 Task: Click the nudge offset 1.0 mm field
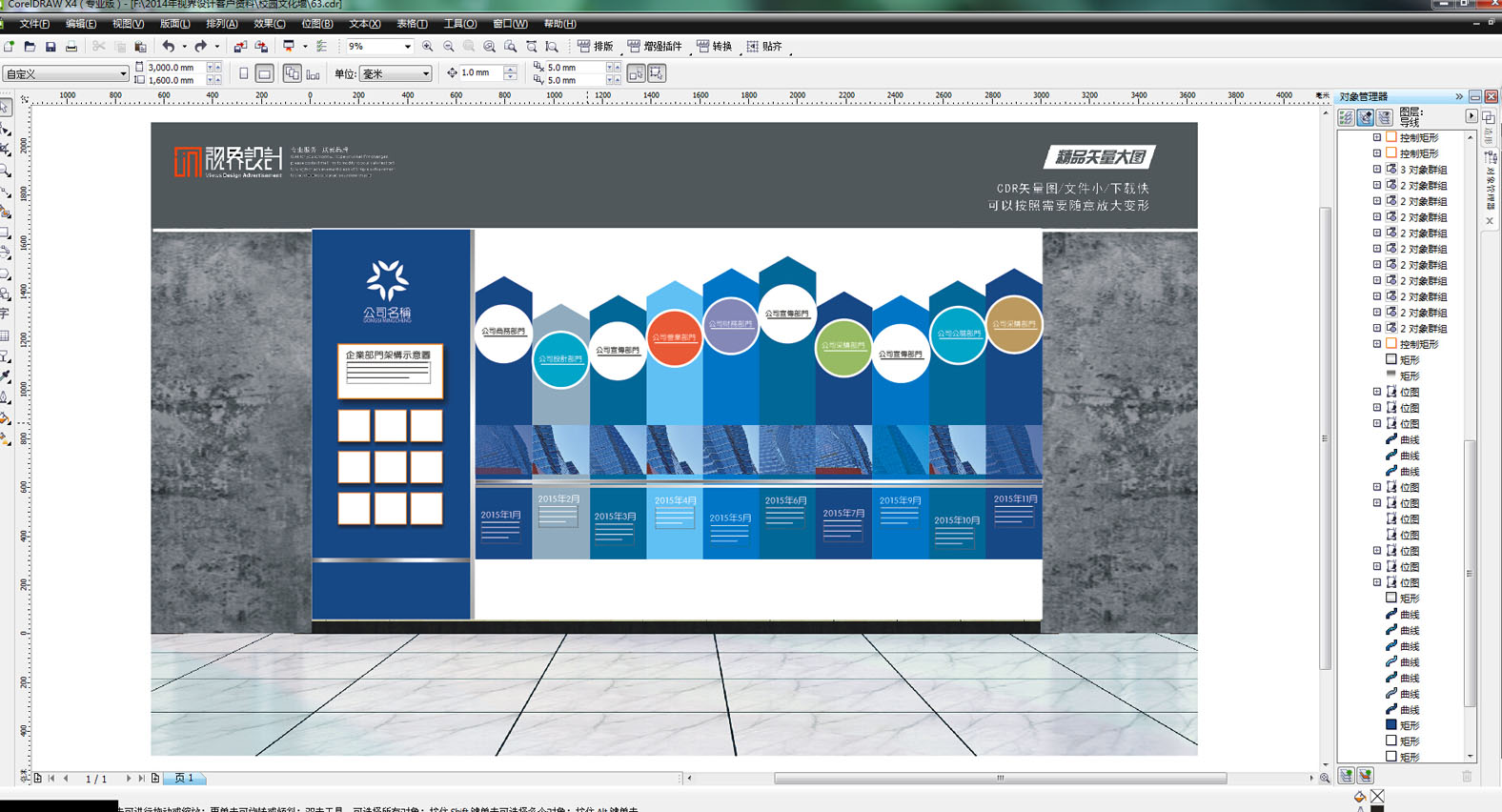[x=480, y=73]
